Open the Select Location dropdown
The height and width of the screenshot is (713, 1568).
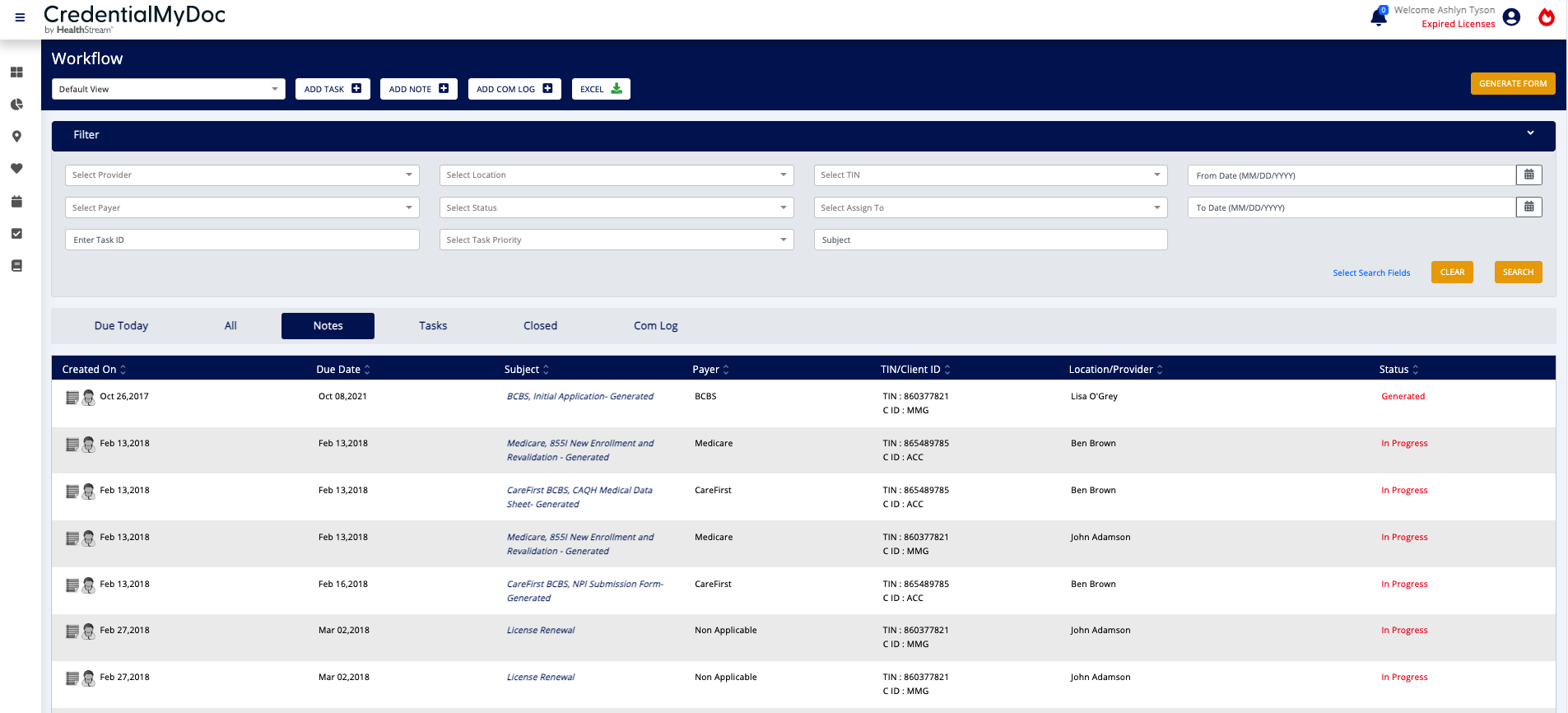(x=616, y=175)
